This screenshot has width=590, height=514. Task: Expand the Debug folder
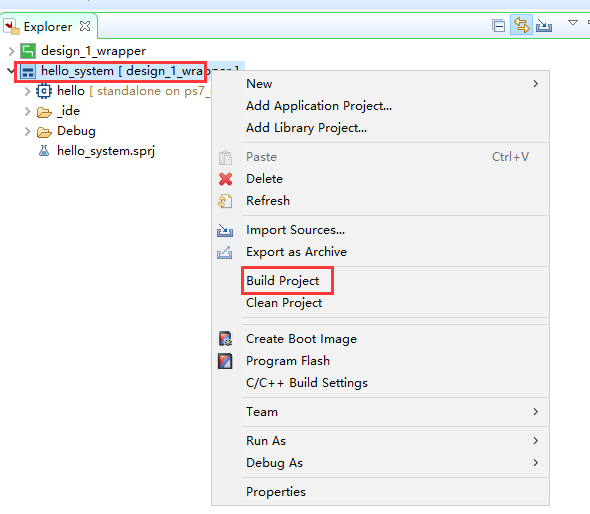tap(27, 131)
